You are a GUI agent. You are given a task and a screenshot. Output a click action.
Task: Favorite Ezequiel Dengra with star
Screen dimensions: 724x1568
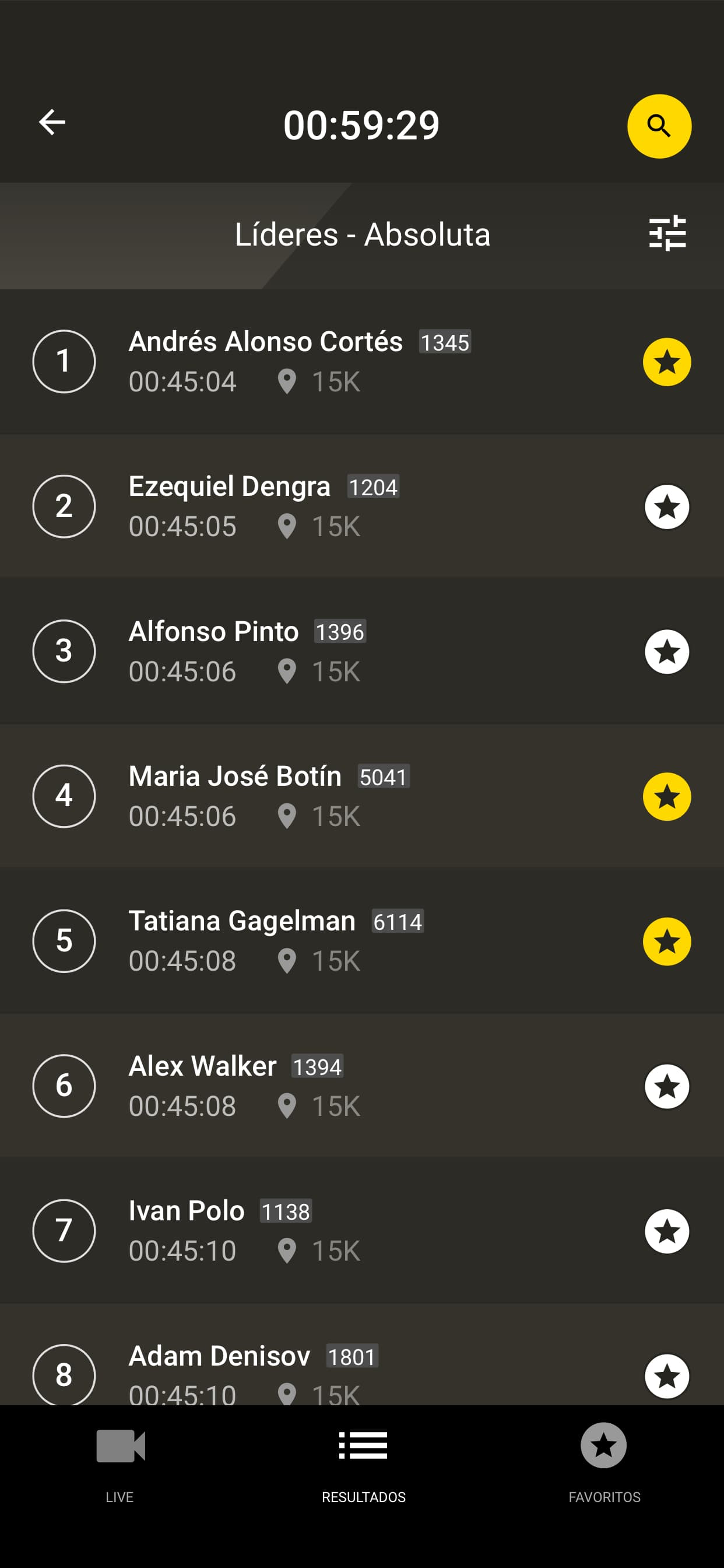[667, 507]
